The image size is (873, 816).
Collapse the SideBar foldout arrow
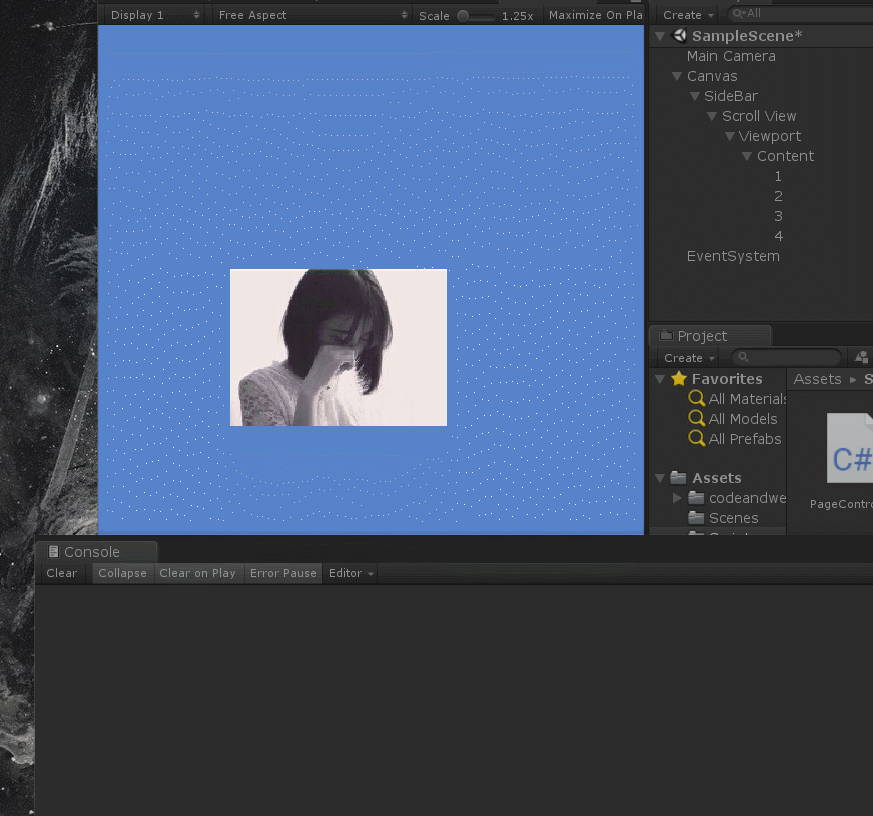[x=695, y=96]
